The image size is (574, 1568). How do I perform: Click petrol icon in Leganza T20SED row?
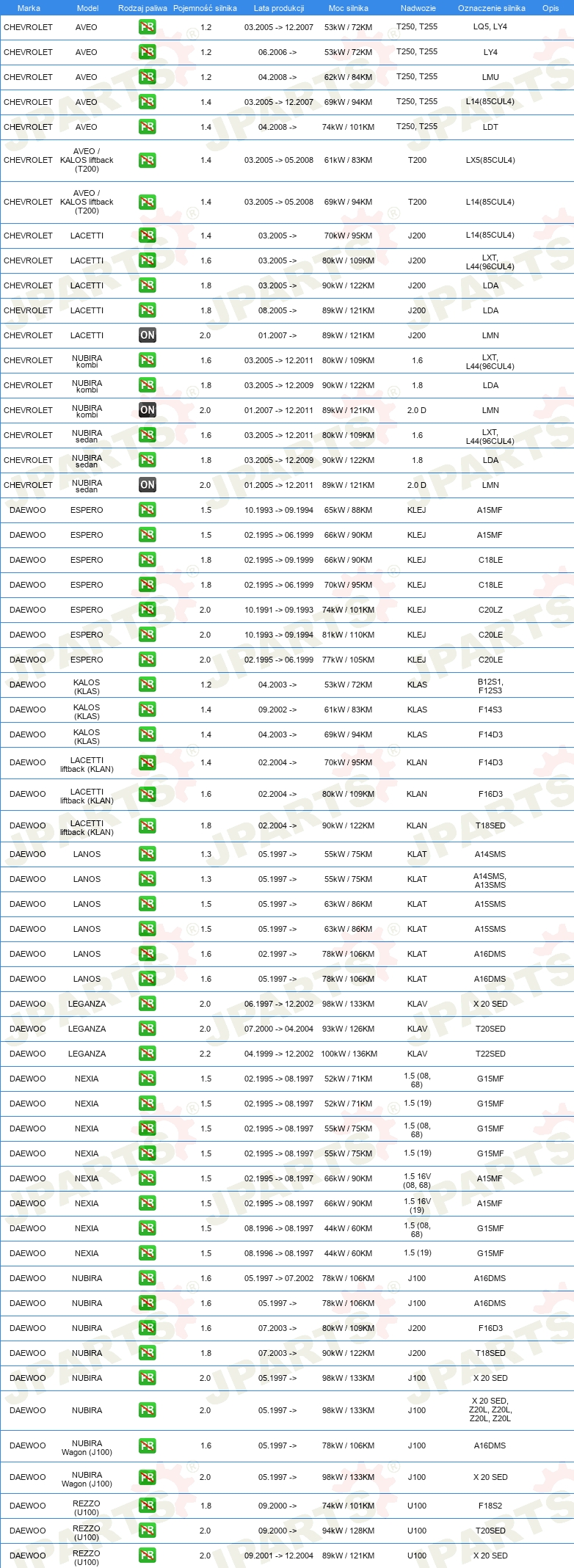(x=148, y=1029)
